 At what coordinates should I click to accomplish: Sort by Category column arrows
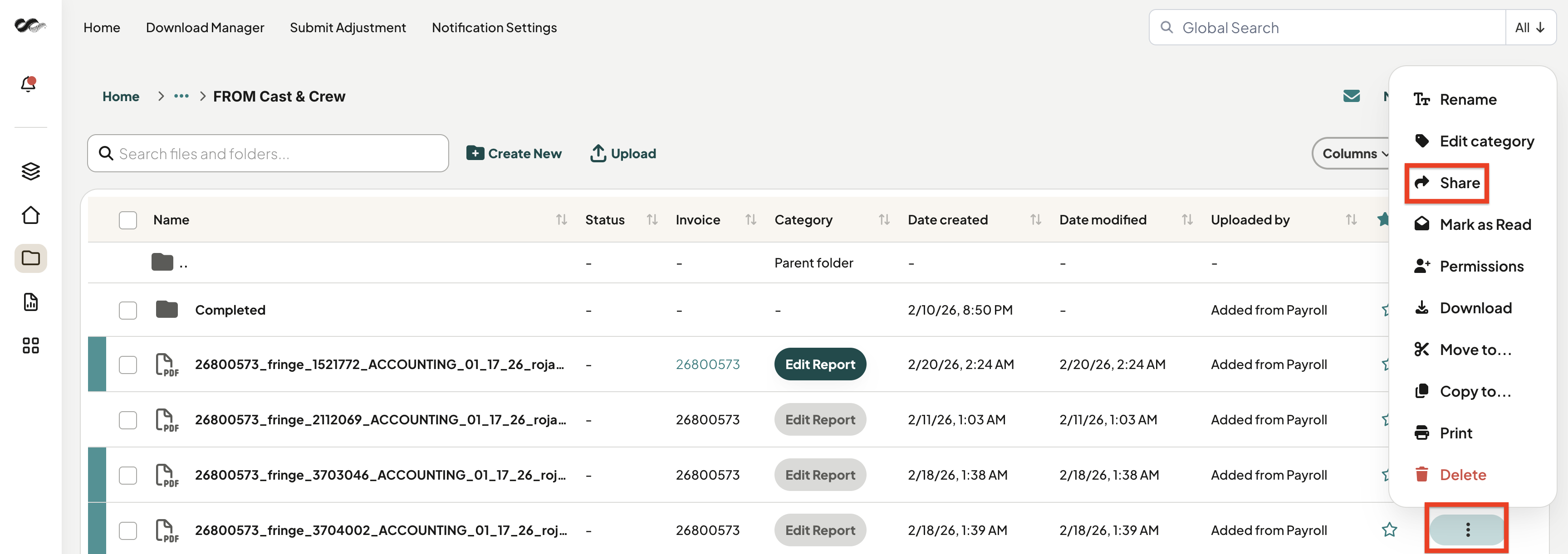(884, 219)
